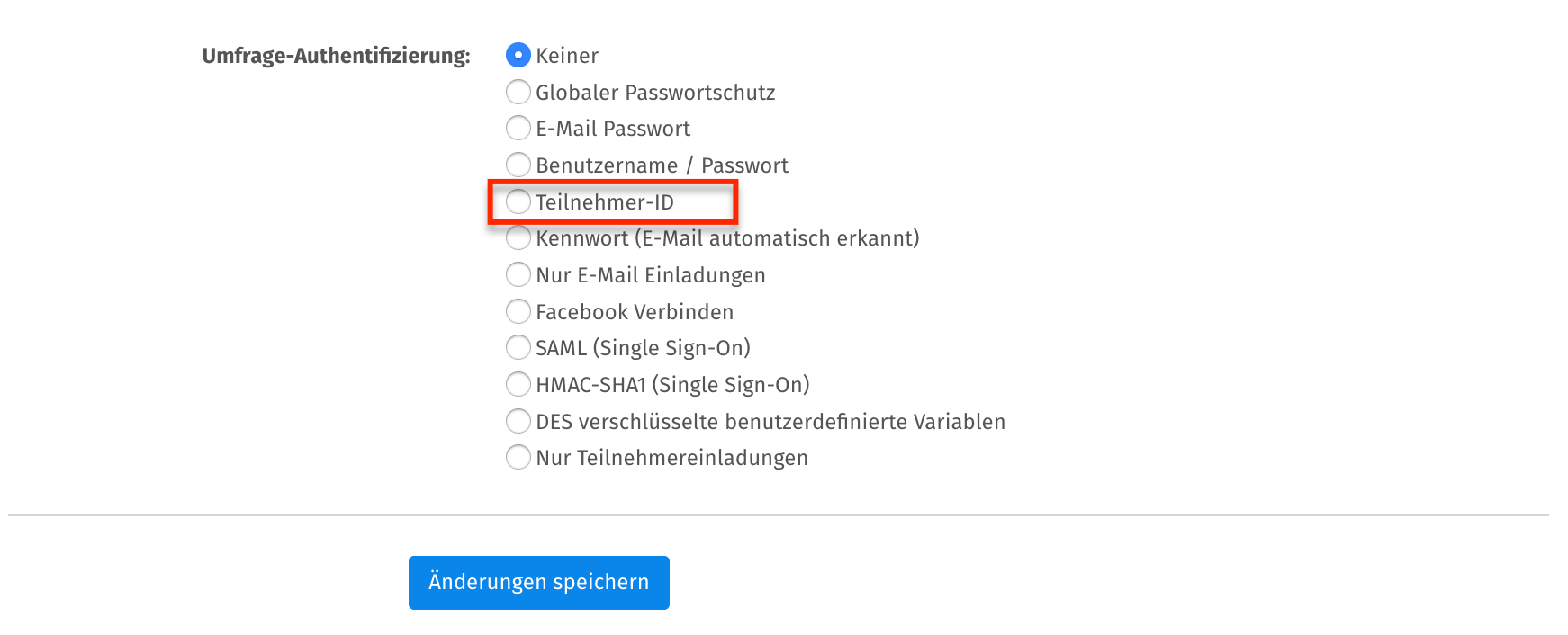Select E-Mail Passwort authentication
The height and width of the screenshot is (635, 1568).
click(x=518, y=128)
